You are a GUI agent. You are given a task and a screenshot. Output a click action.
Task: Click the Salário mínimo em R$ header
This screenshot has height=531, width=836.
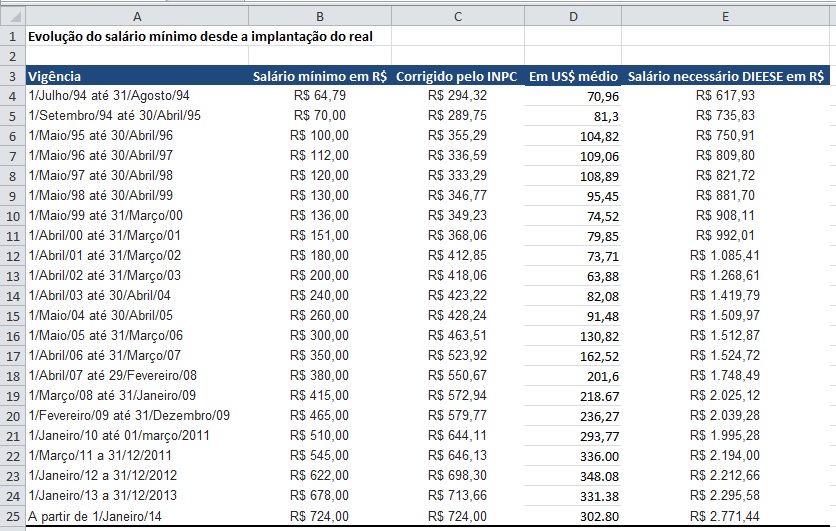pos(320,76)
